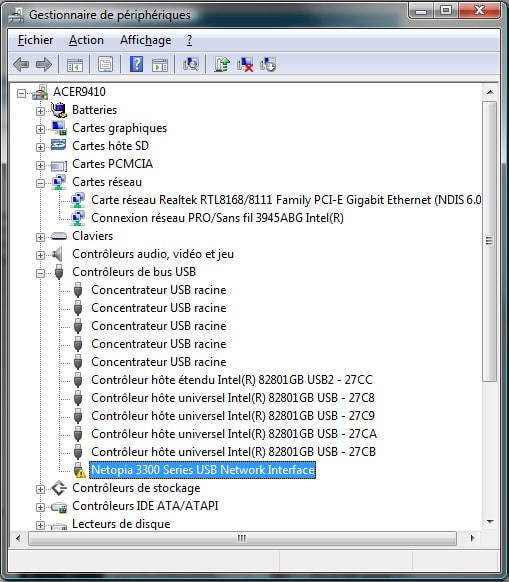Open the Properties toolbar icon
The width and height of the screenshot is (509, 582).
(105, 65)
